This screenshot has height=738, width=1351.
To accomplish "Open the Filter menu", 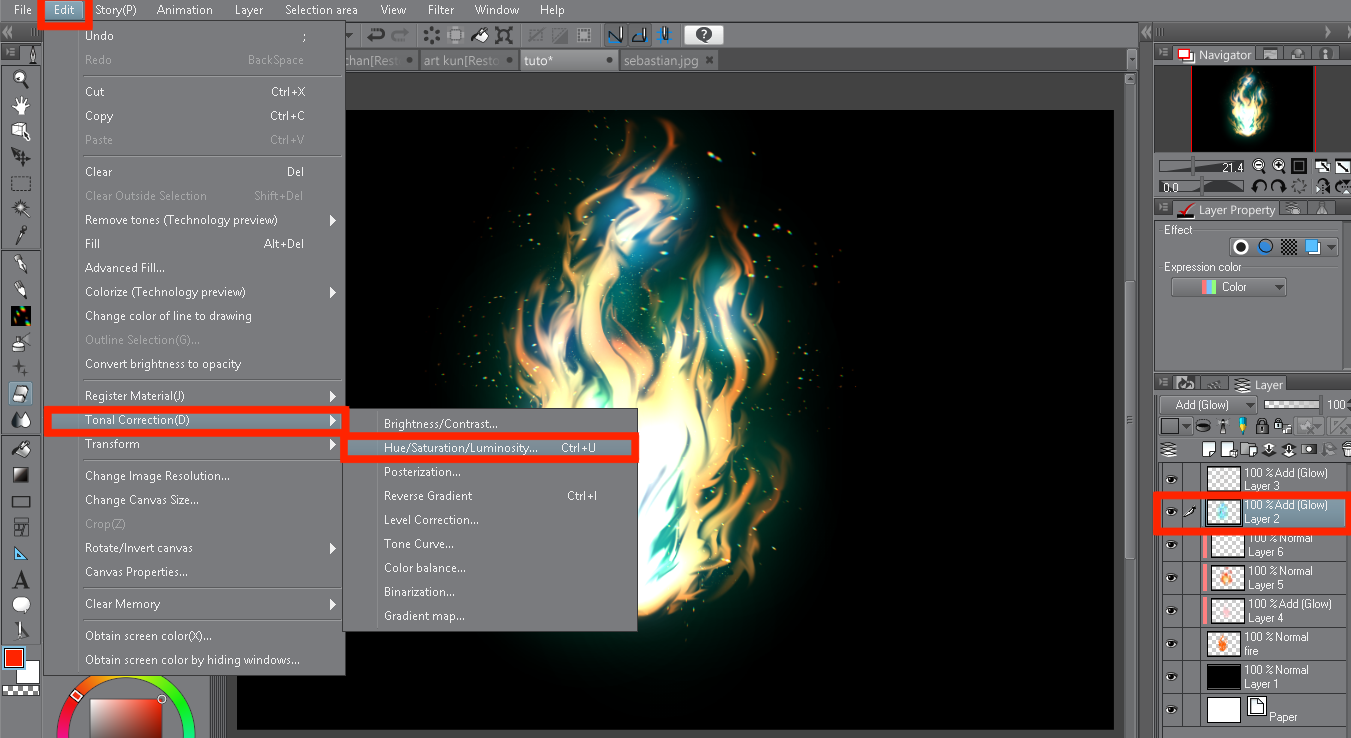I will tap(441, 10).
